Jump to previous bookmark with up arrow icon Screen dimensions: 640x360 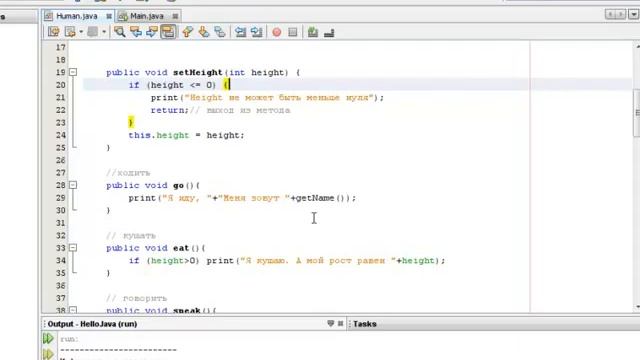[187, 32]
